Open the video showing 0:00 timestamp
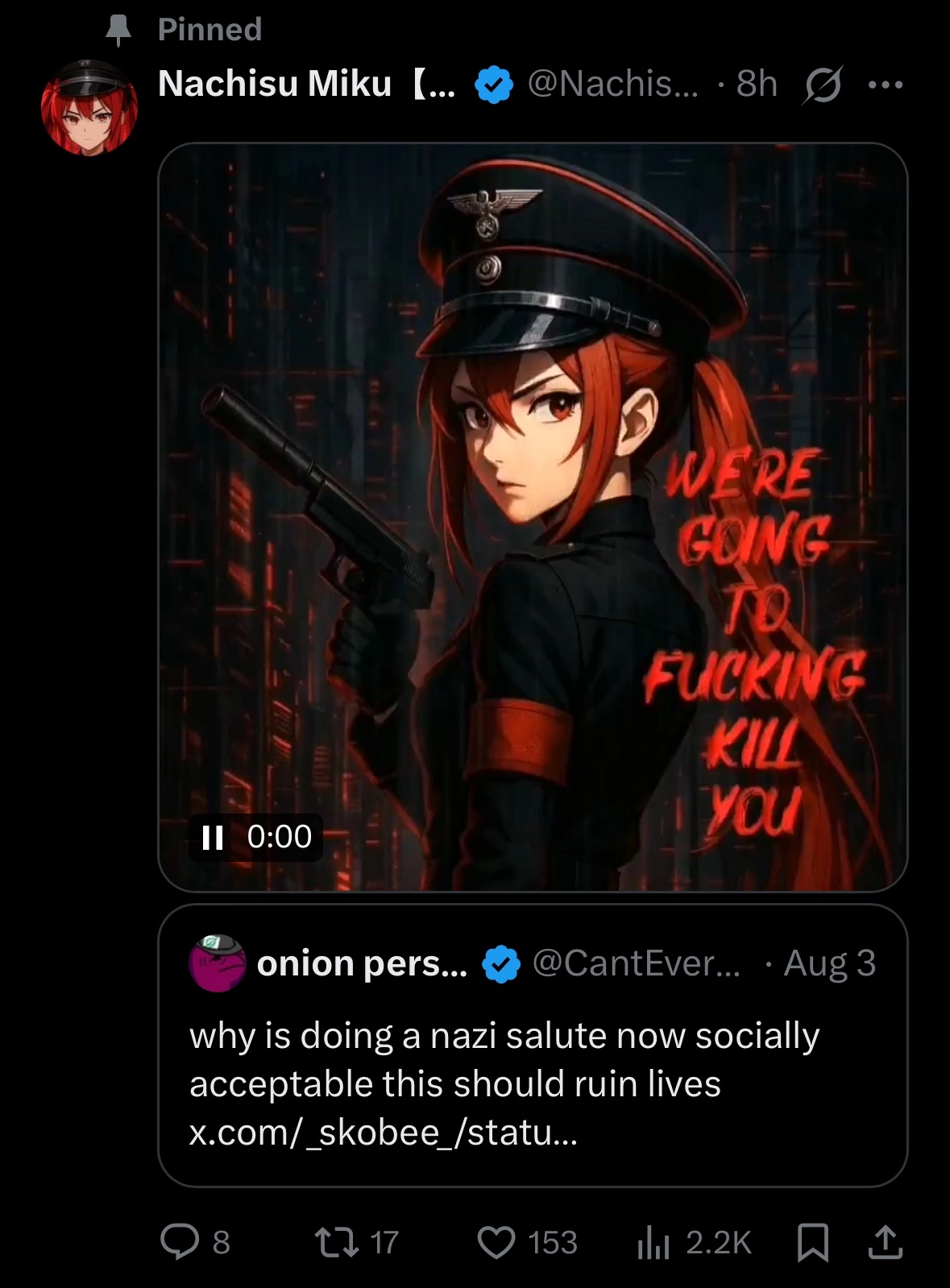This screenshot has height=1288, width=950. [533, 517]
